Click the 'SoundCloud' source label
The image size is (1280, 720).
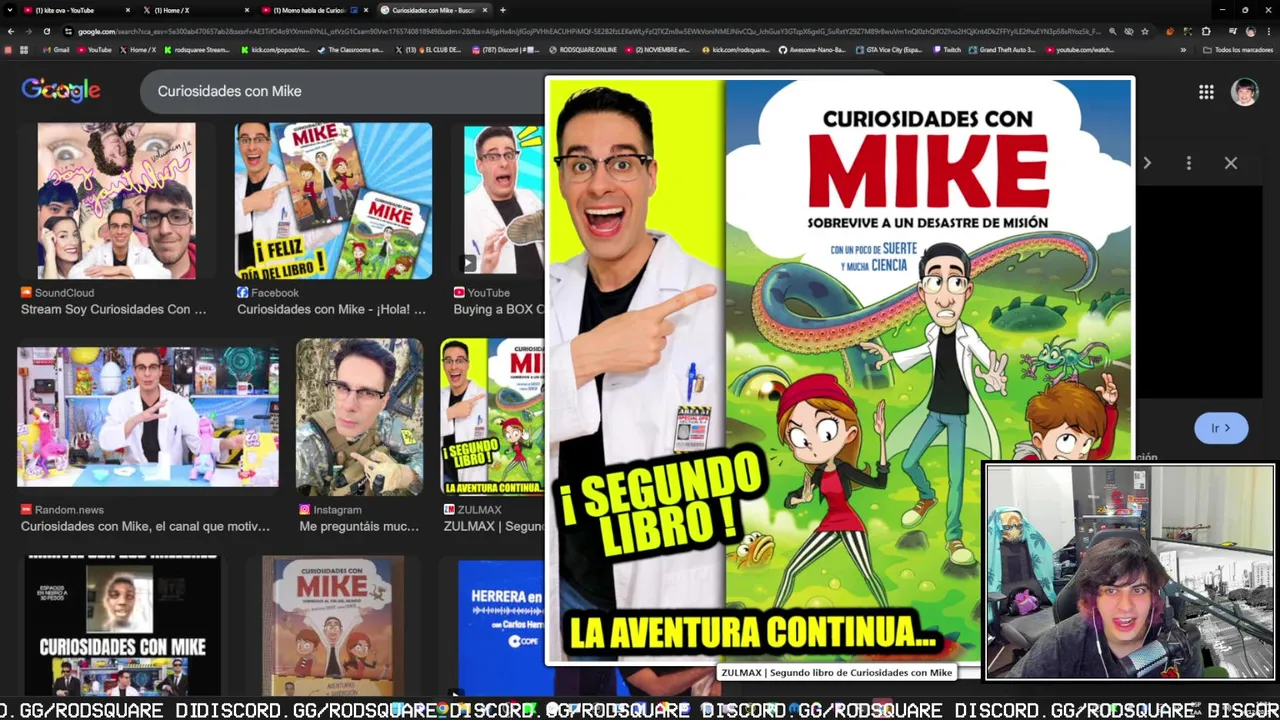tap(64, 293)
